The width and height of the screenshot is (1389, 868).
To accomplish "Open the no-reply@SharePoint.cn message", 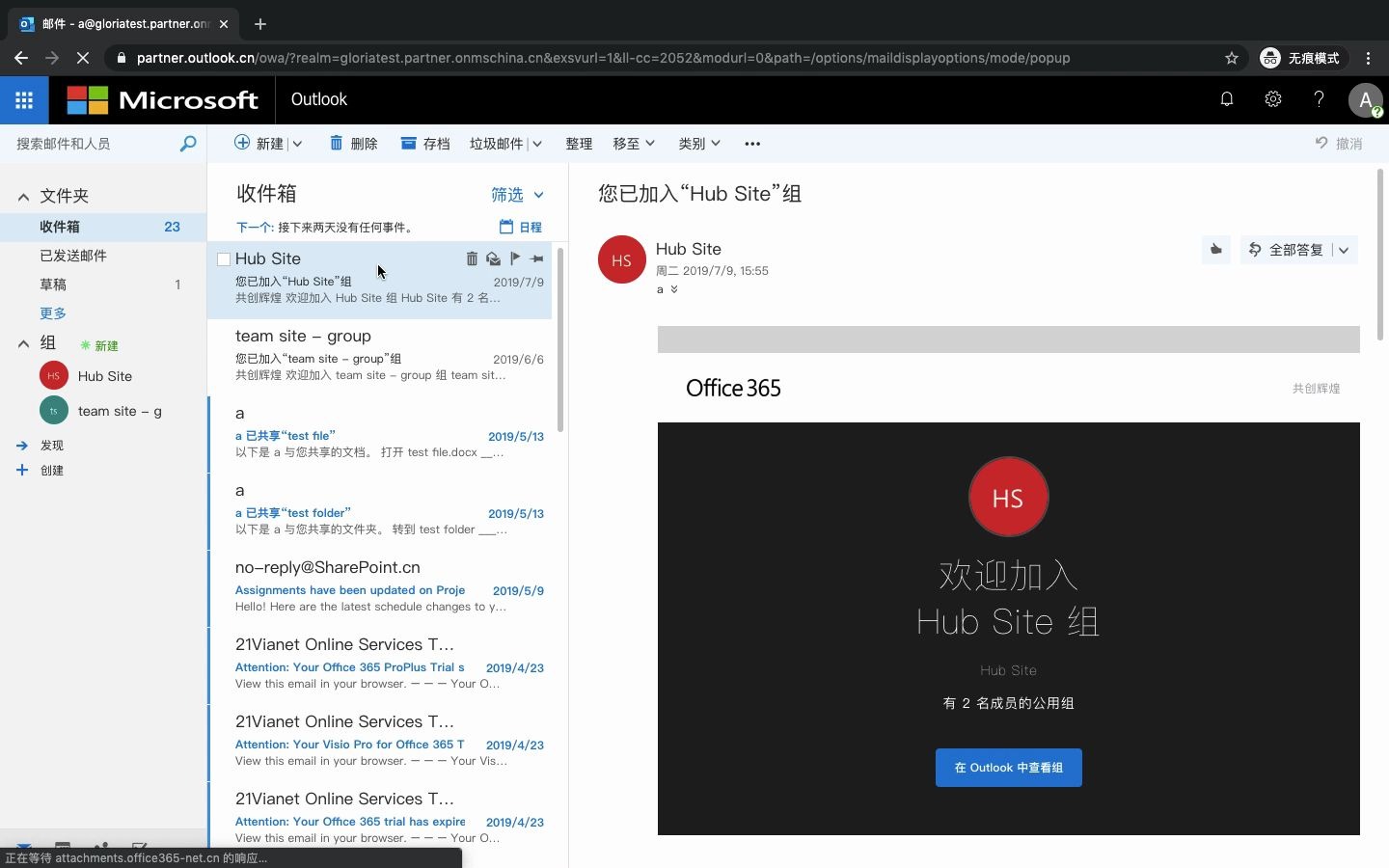I will coord(380,588).
